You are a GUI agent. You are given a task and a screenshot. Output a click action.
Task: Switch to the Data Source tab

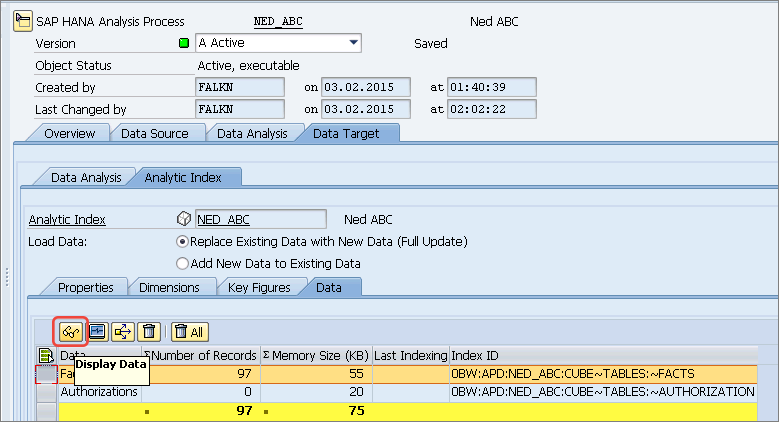pos(155,134)
